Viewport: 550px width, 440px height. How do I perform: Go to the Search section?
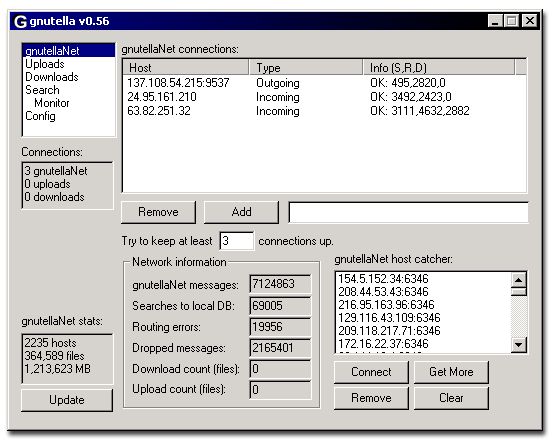(x=42, y=90)
